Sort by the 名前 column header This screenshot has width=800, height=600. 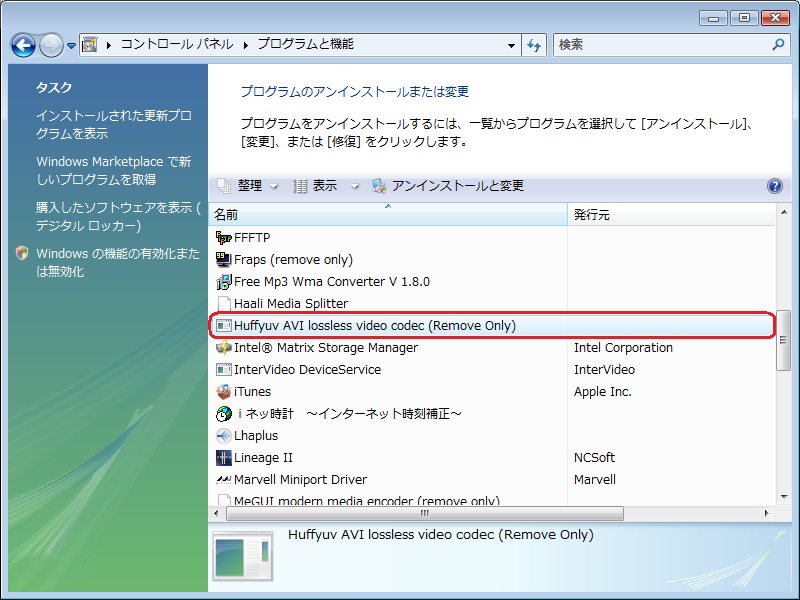(x=227, y=215)
